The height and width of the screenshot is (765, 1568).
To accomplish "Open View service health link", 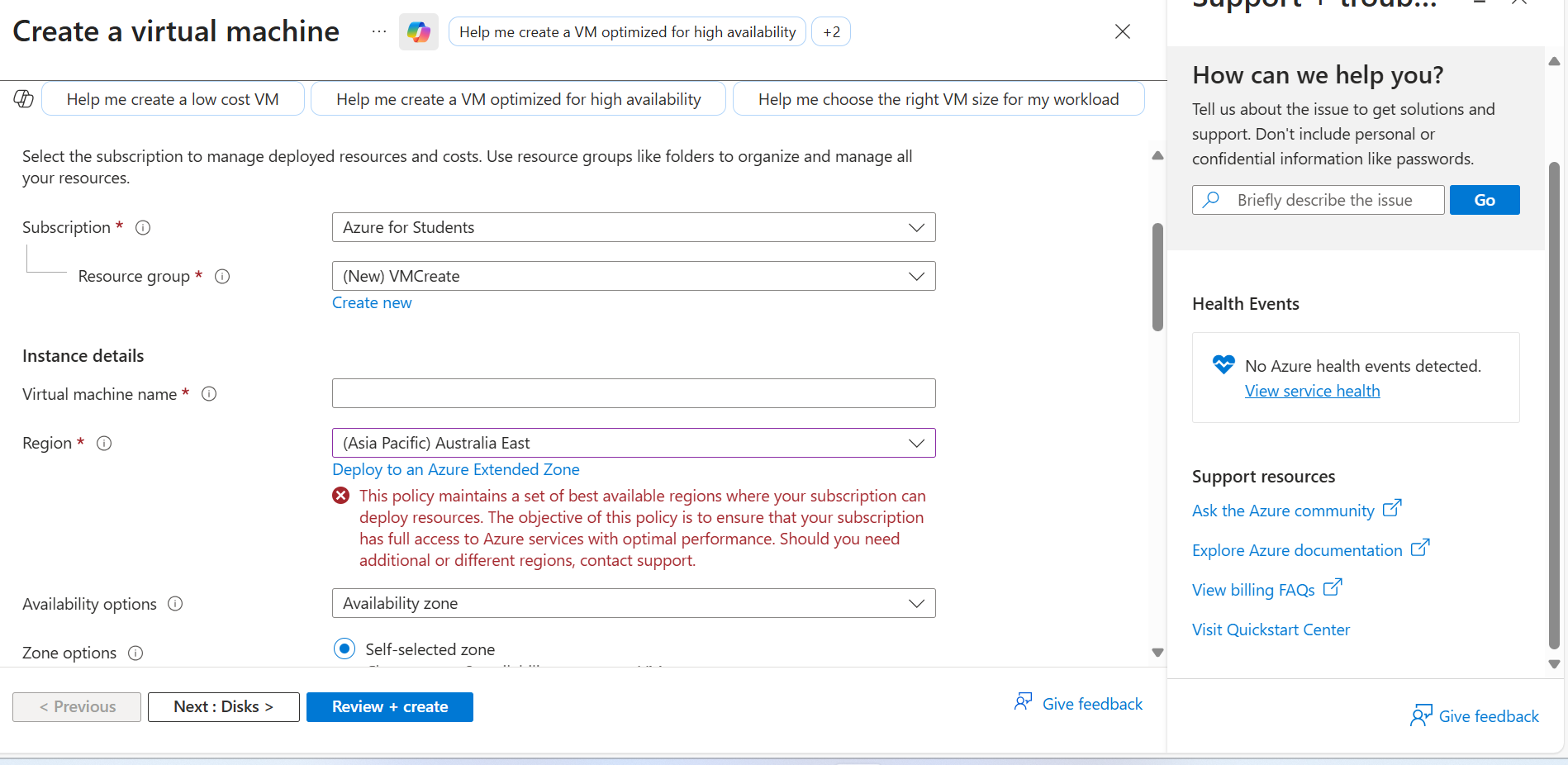I will click(1312, 392).
